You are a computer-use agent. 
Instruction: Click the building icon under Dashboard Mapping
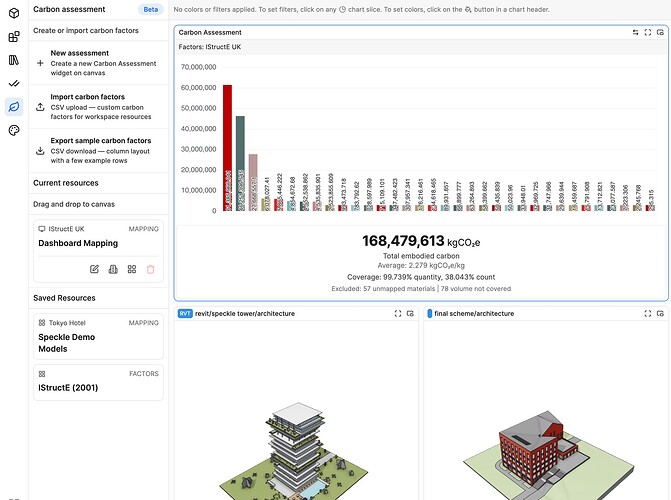point(113,269)
